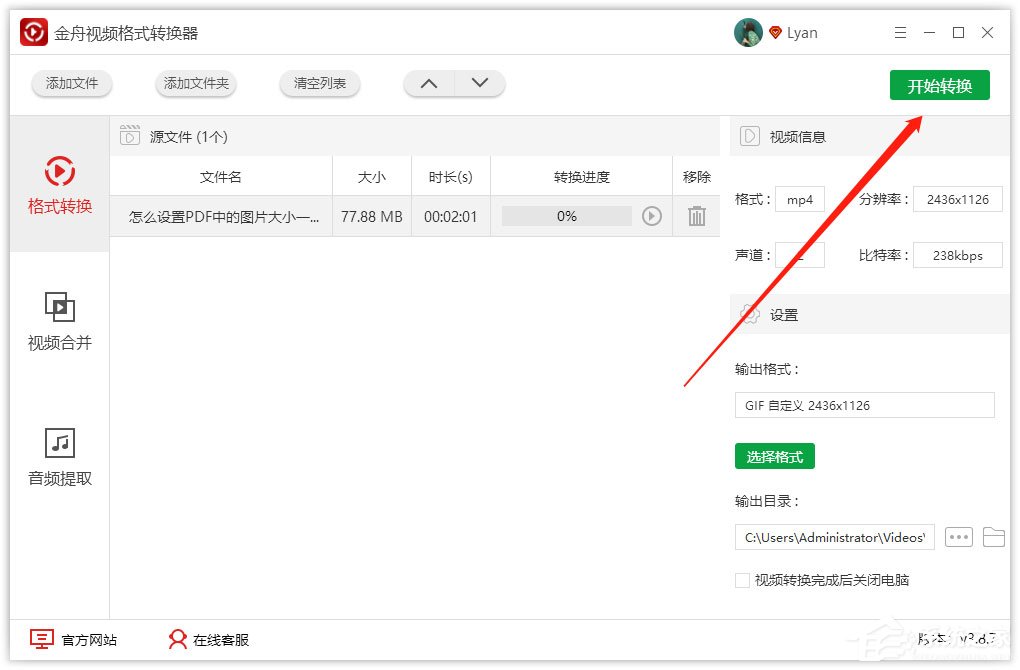Open the 格式 mp4 dropdown
Image resolution: width=1020 pixels, height=670 pixels.
click(x=799, y=199)
